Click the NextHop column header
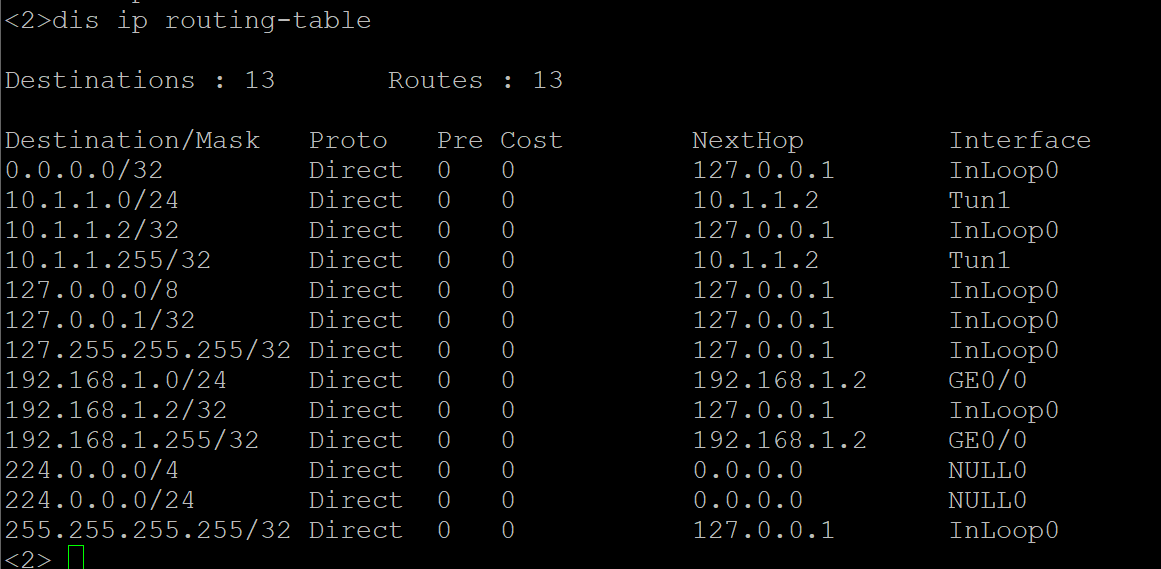Viewport: 1161px width, 569px height. [747, 140]
